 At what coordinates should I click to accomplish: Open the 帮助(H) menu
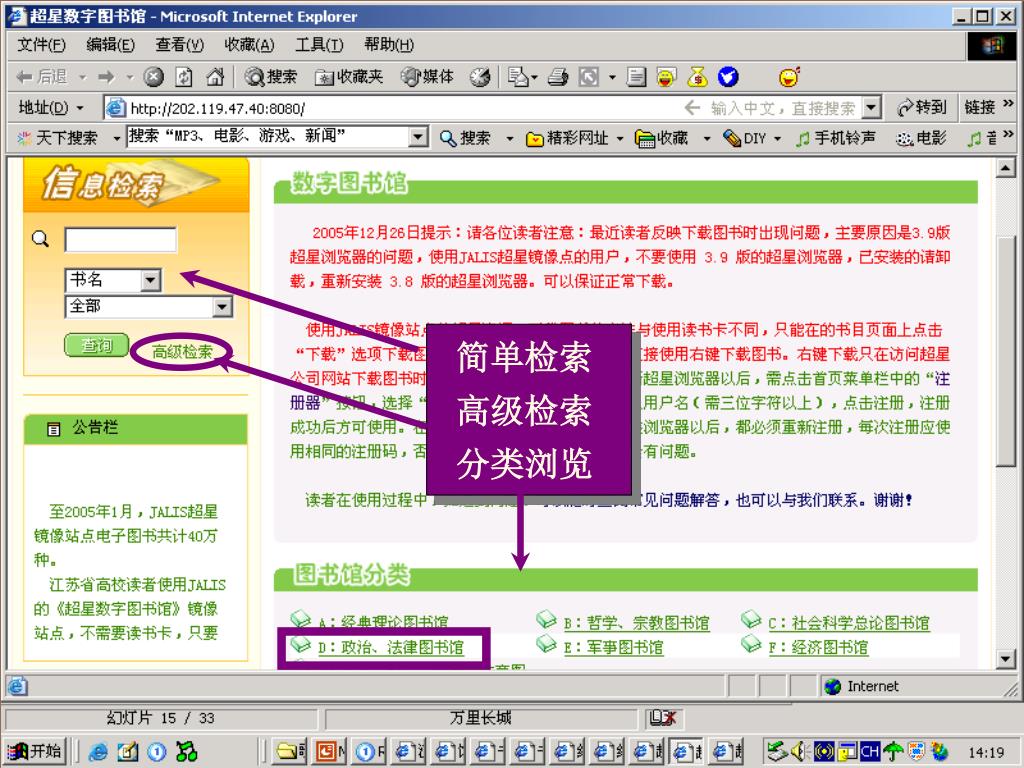389,44
